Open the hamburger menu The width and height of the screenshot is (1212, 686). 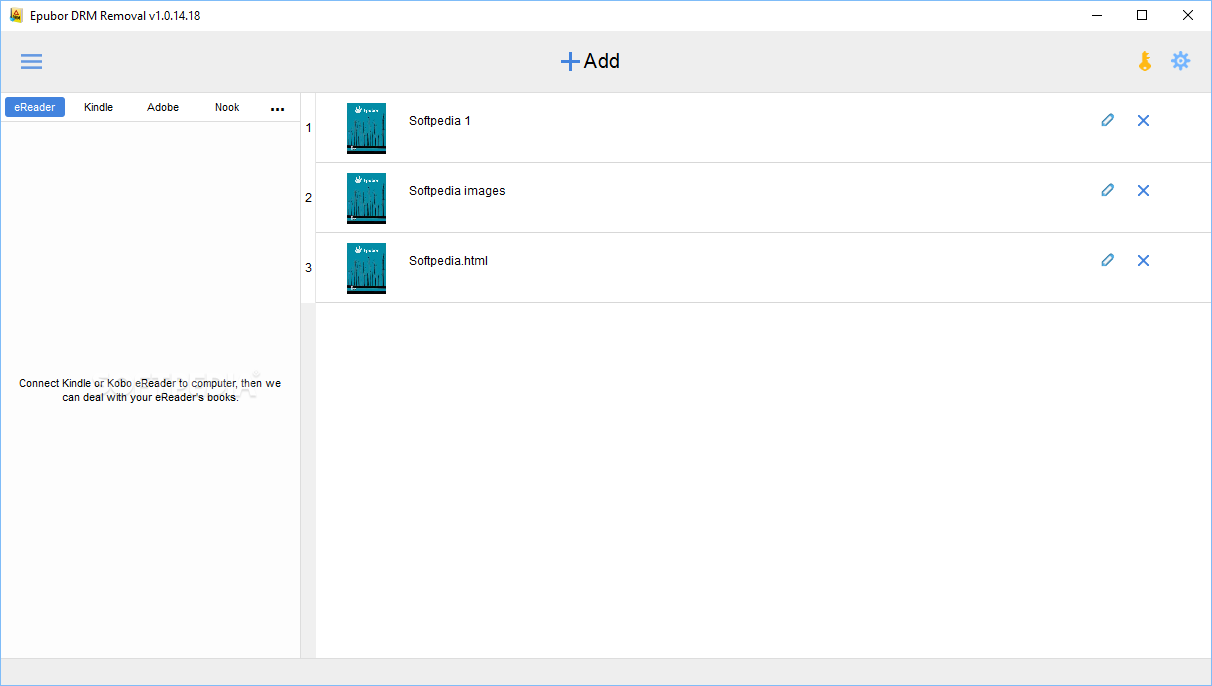32,61
